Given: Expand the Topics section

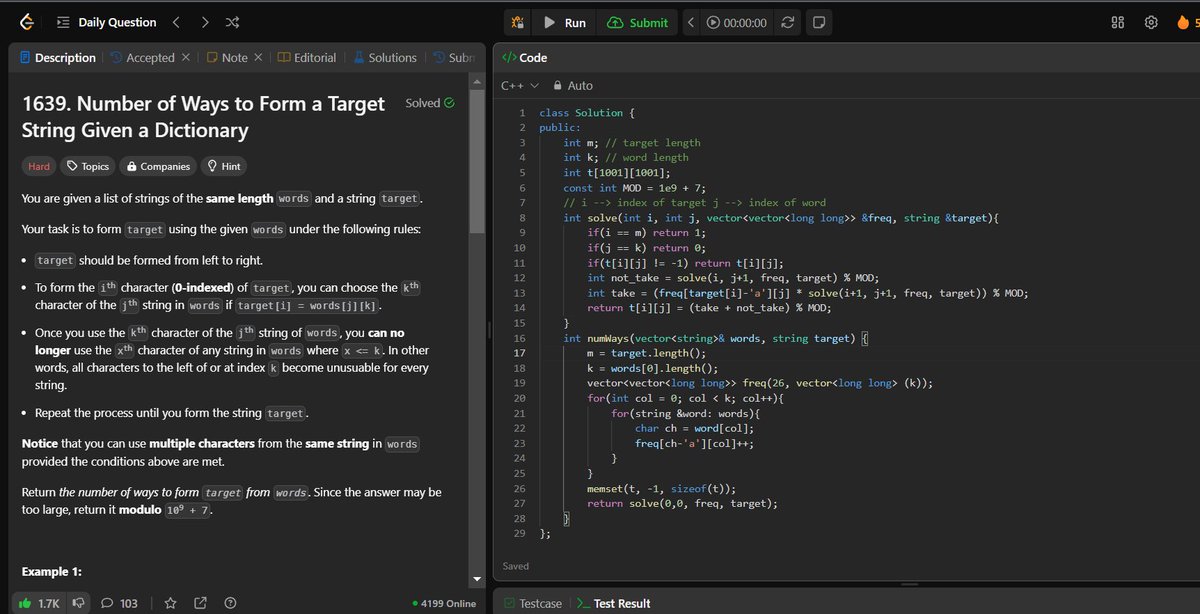Looking at the screenshot, I should [x=87, y=165].
